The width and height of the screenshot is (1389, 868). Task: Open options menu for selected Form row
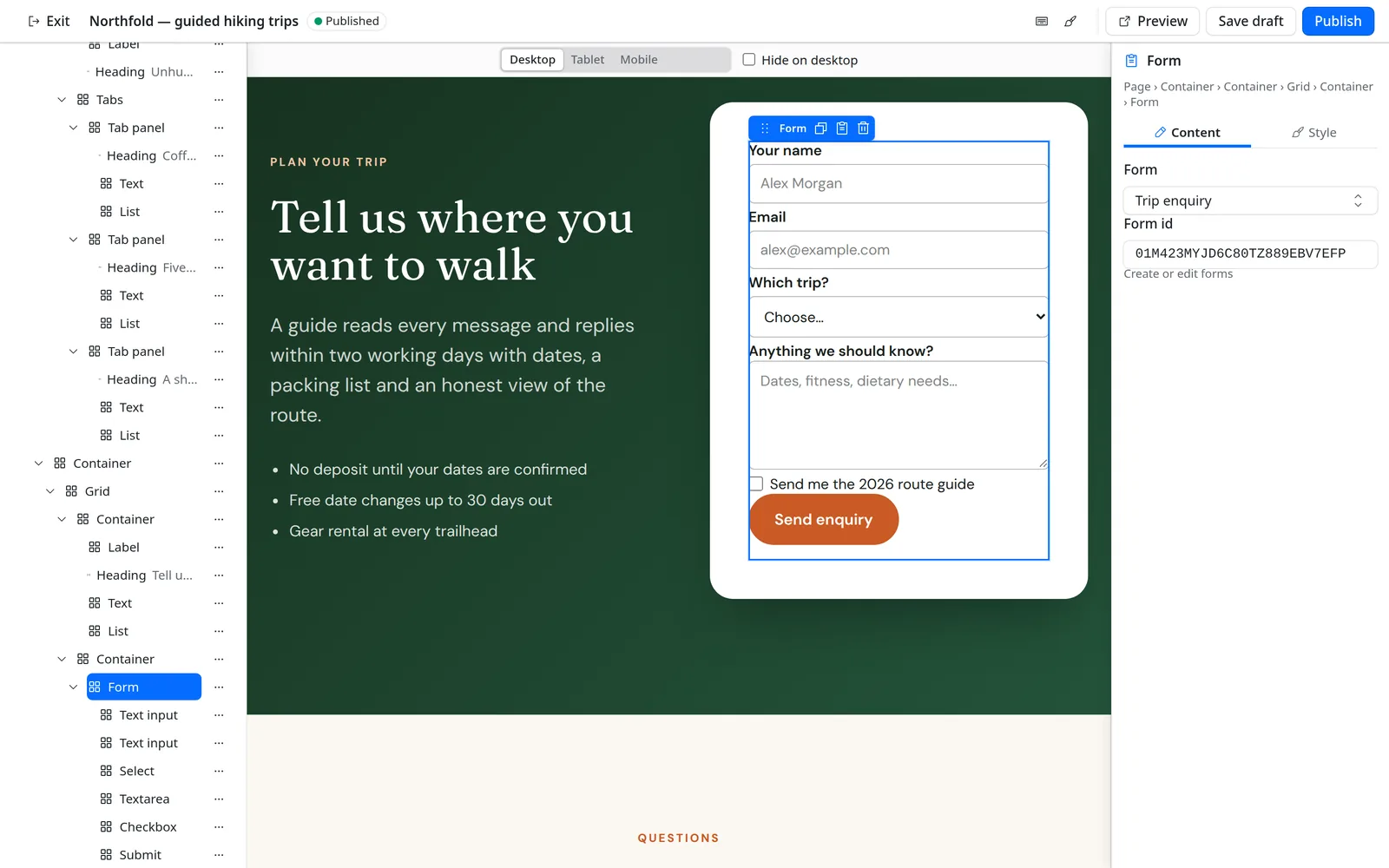coord(219,687)
